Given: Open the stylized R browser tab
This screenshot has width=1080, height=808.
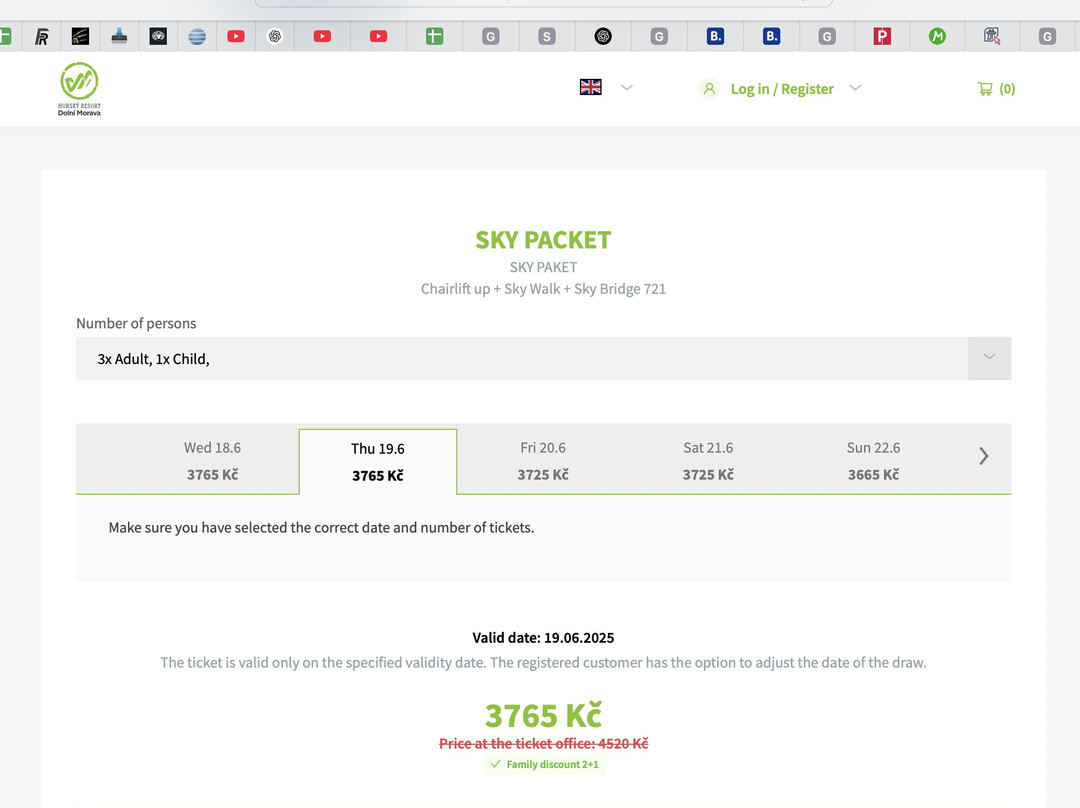Looking at the screenshot, I should [x=42, y=37].
